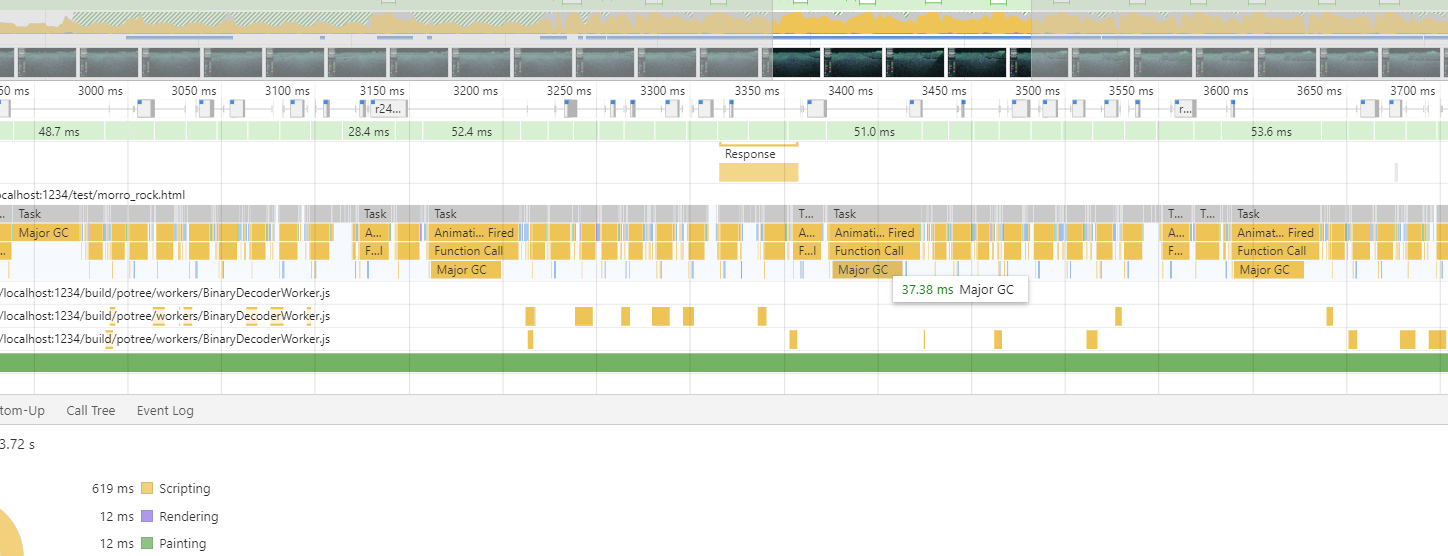Viewport: 1448px width, 556px height.
Task: Select Animation Frame Fired under 53.6 ms frame
Action: coord(1275,232)
